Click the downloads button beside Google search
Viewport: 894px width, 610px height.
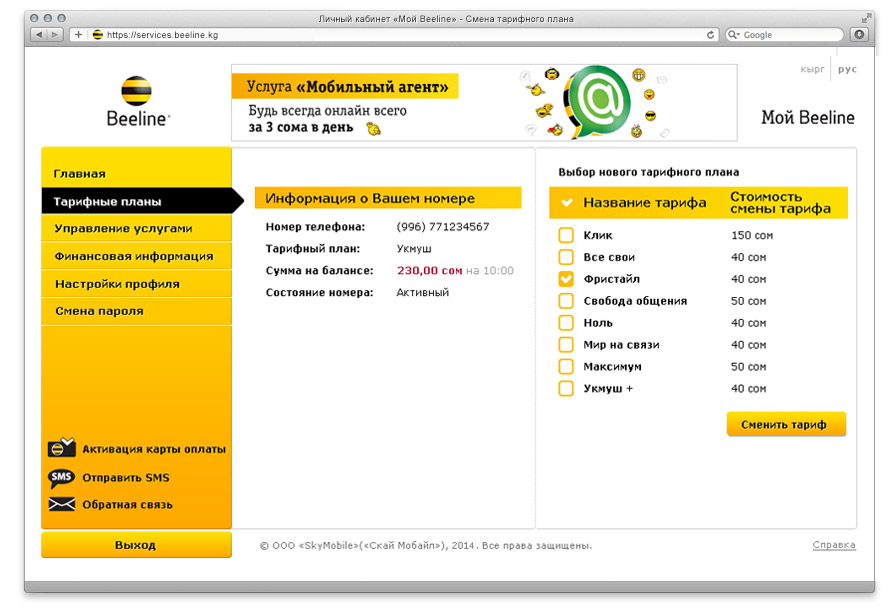pos(859,35)
